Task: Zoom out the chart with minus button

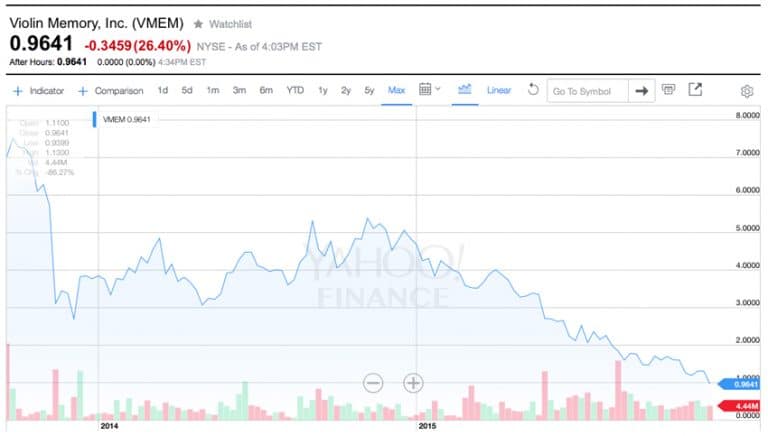Action: point(373,383)
